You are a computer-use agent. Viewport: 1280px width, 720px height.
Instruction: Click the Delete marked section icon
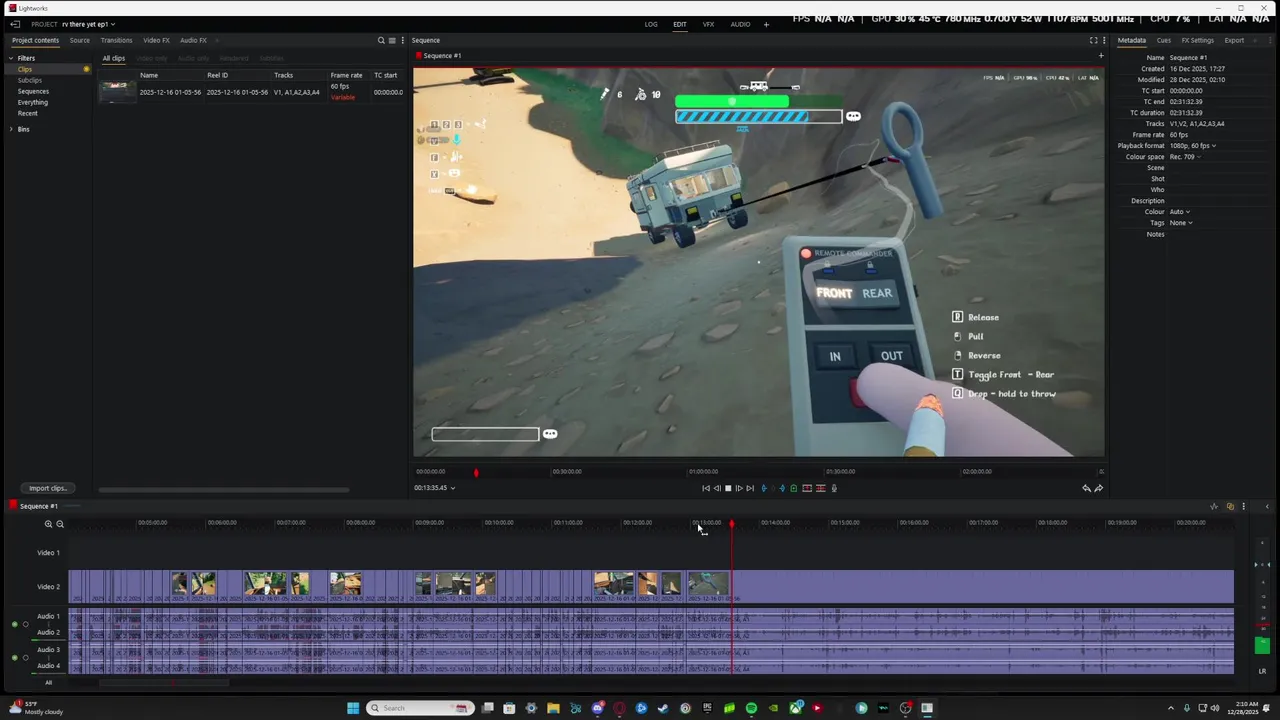[x=821, y=488]
